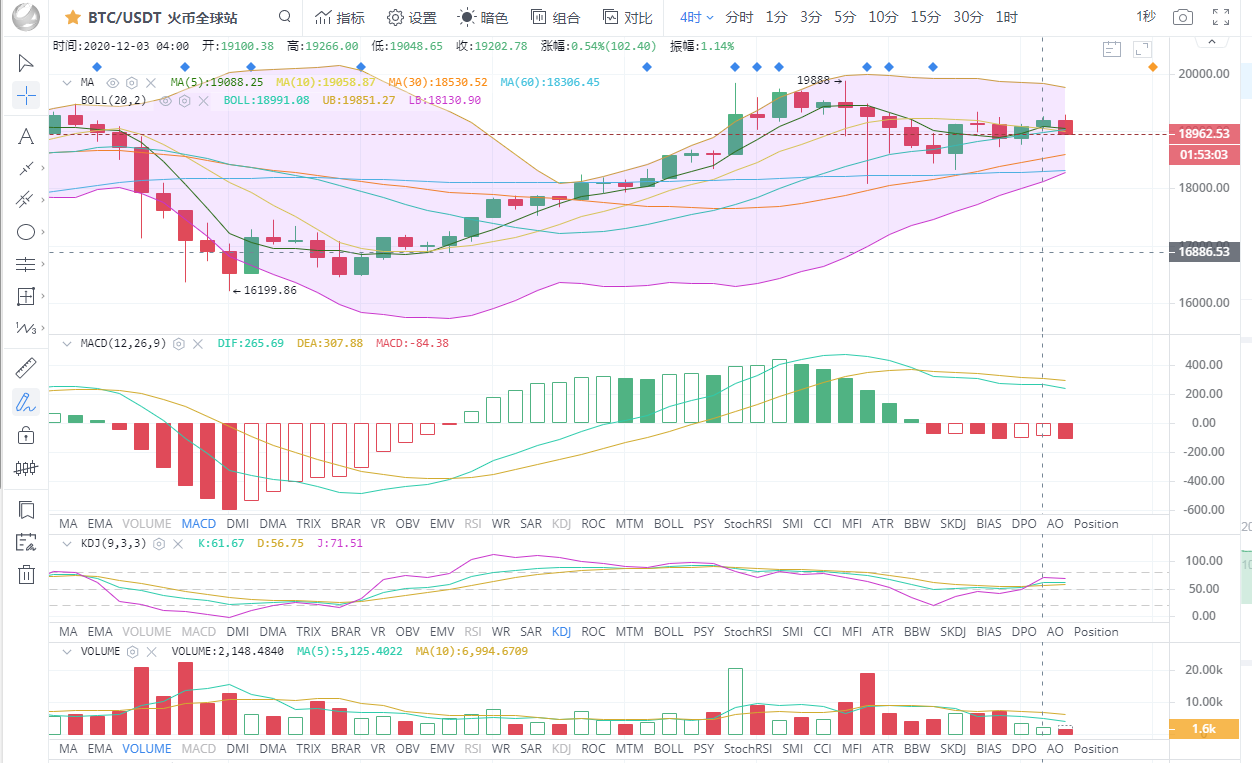Remove the MA indicator with X
Image resolution: width=1252 pixels, height=763 pixels.
click(x=151, y=82)
